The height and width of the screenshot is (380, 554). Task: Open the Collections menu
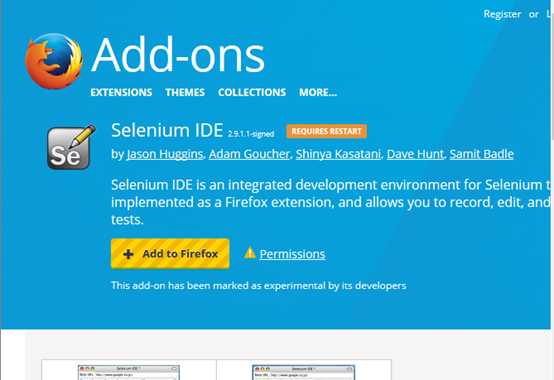[252, 92]
